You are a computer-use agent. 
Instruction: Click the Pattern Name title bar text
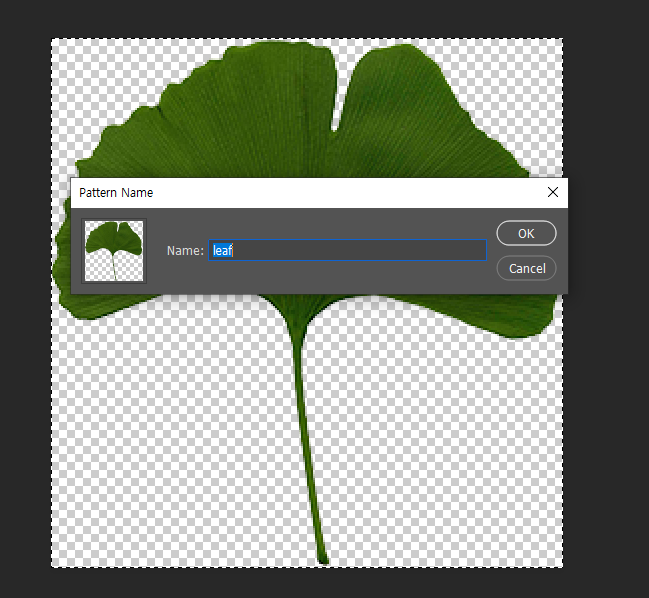[116, 193]
